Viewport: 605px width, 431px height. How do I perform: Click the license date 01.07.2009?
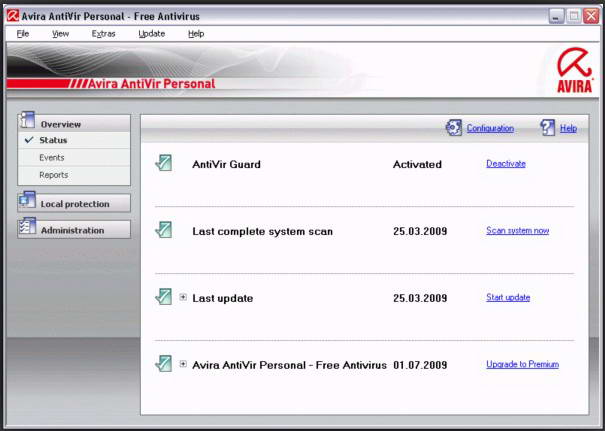pyautogui.click(x=420, y=365)
